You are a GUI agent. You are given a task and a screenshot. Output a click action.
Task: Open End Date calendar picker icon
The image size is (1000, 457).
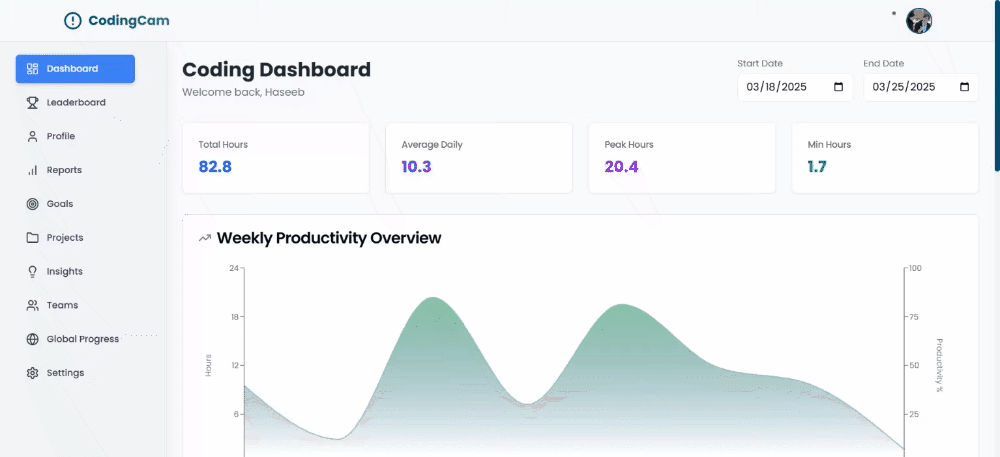tap(965, 87)
